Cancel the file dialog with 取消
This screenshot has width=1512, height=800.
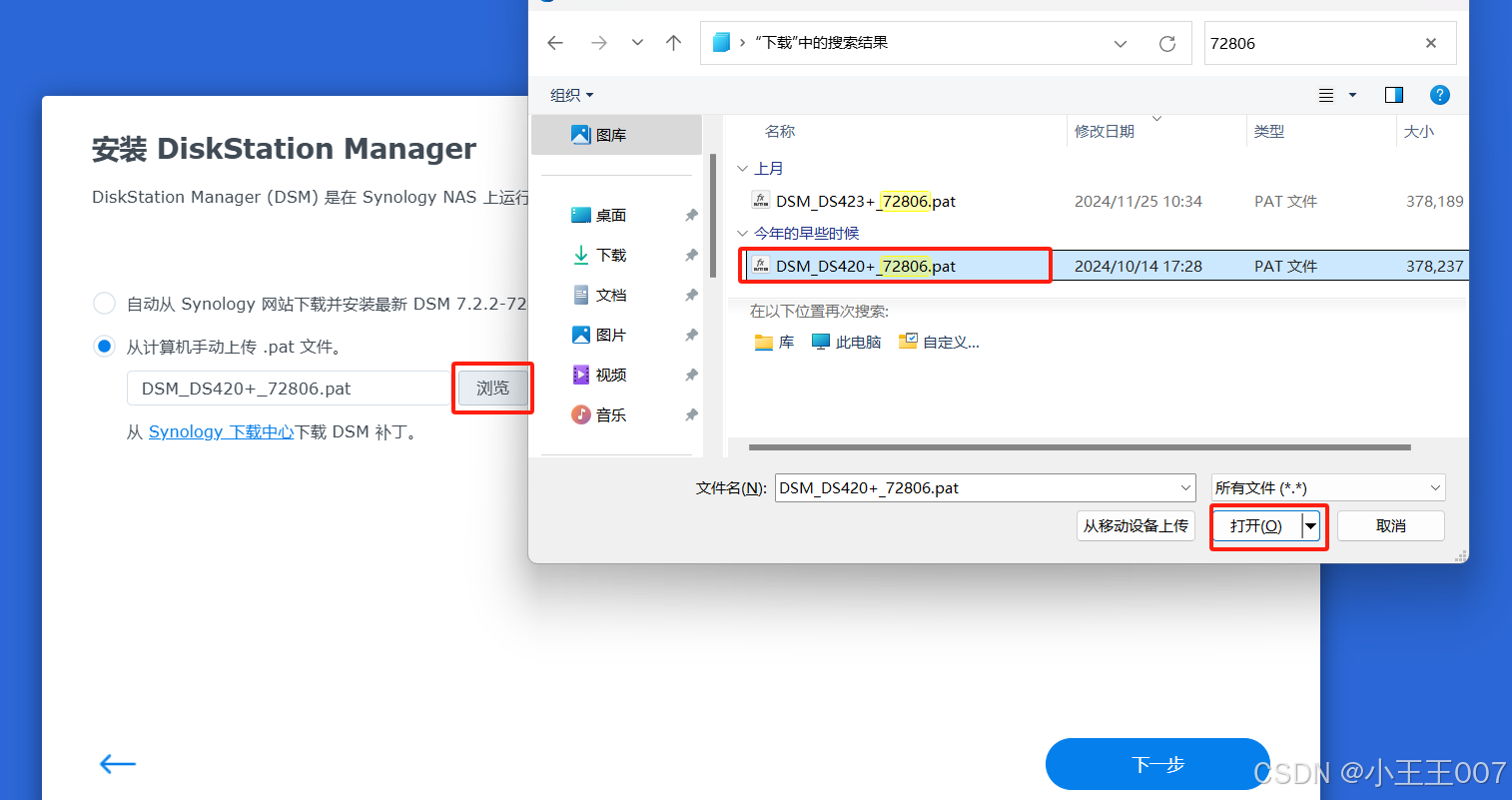tap(1390, 525)
